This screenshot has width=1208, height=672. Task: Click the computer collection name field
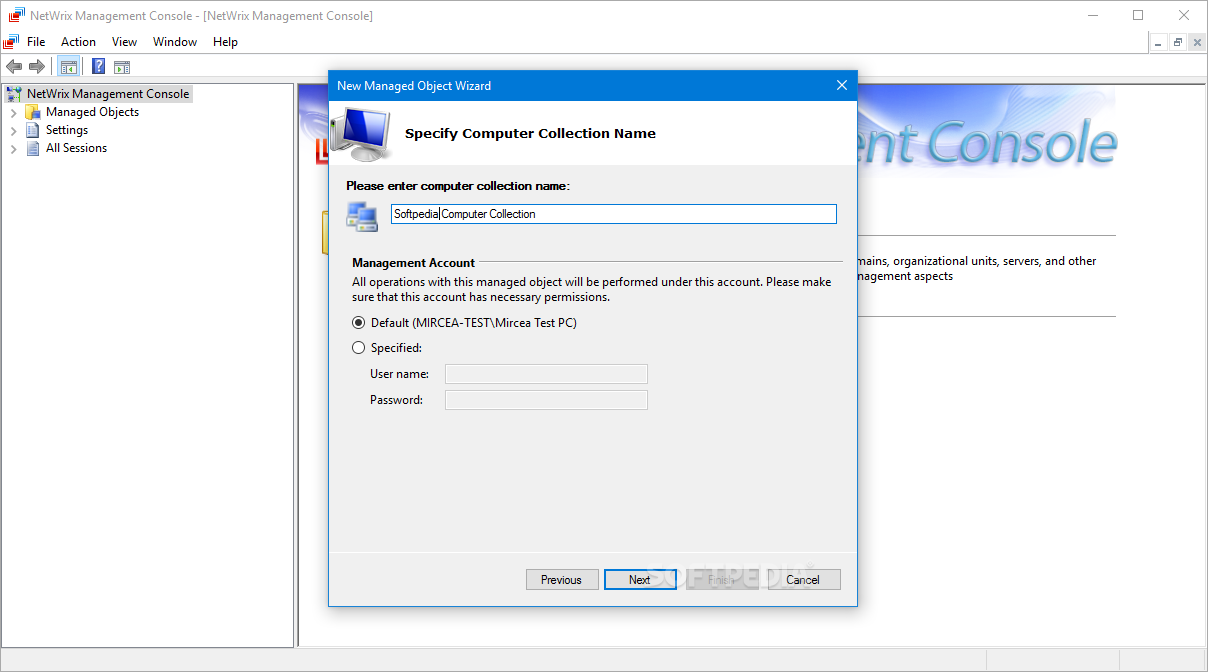(613, 214)
